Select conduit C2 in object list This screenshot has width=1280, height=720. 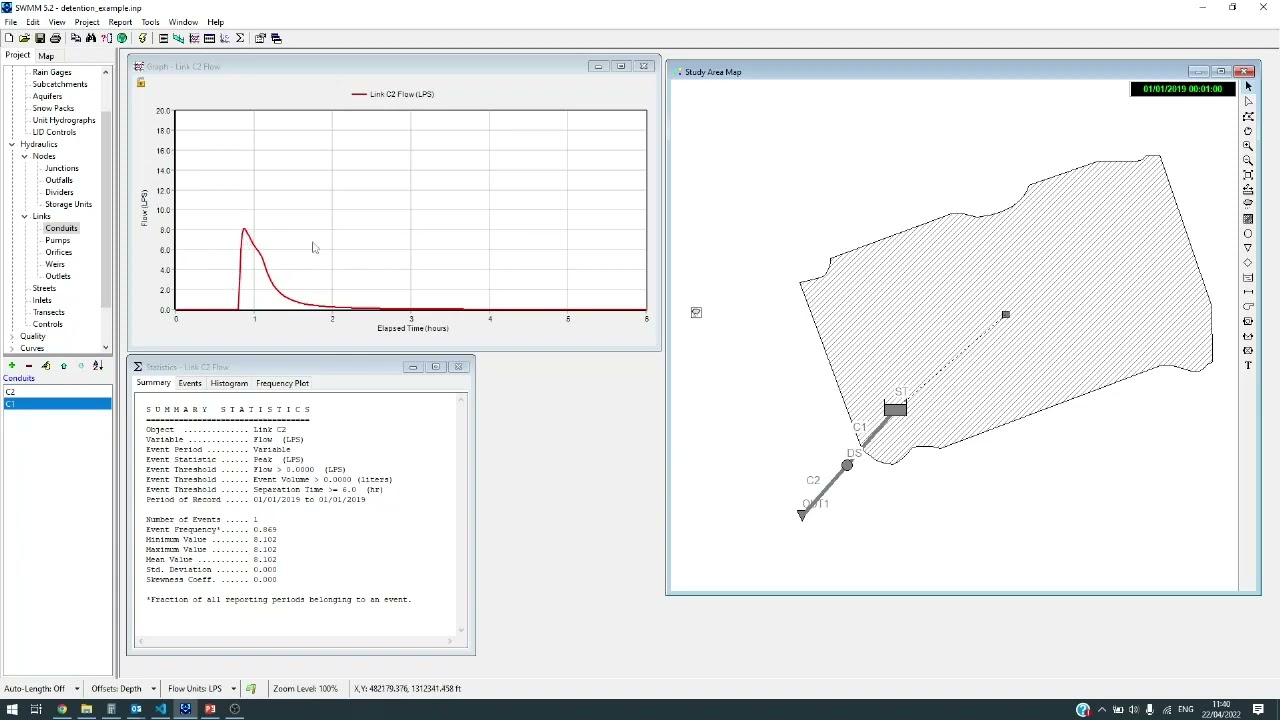[57, 392]
